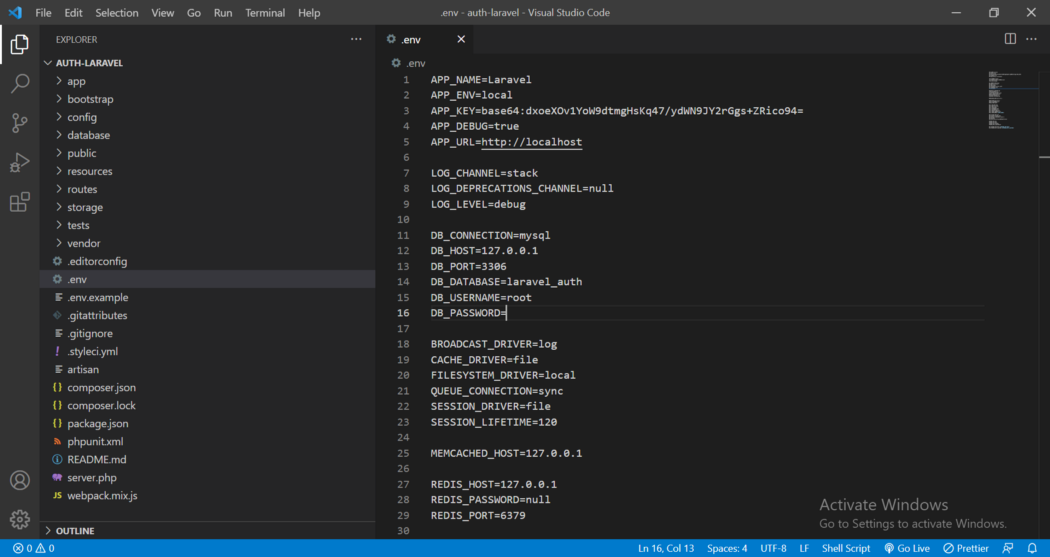The height and width of the screenshot is (557, 1050).
Task: Expand the routes folder
Action: click(x=208, y=189)
